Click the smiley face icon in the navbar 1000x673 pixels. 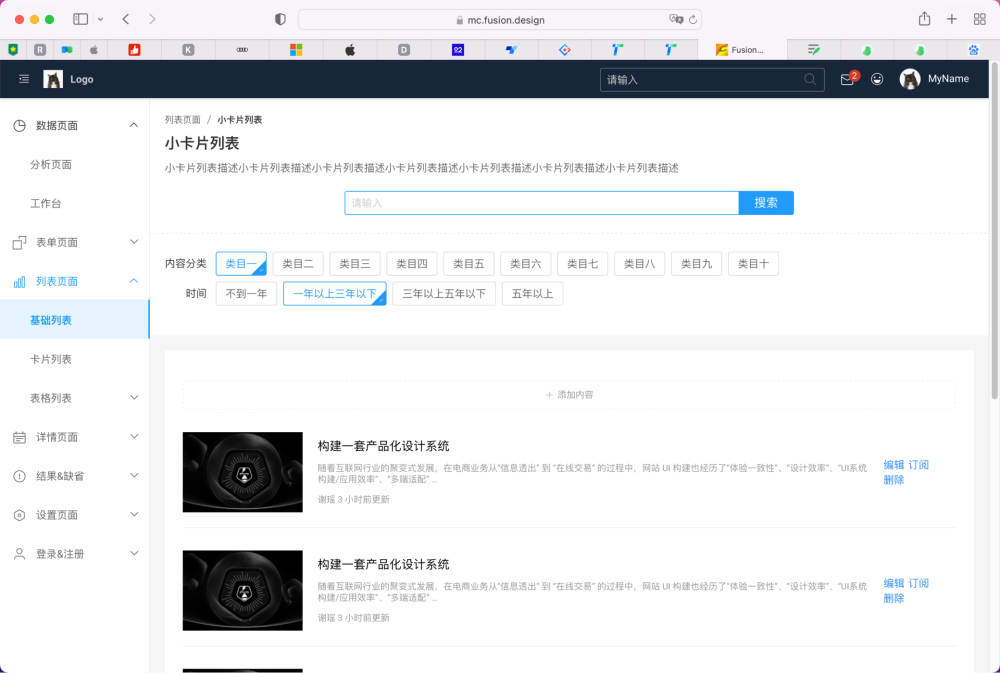click(x=877, y=79)
